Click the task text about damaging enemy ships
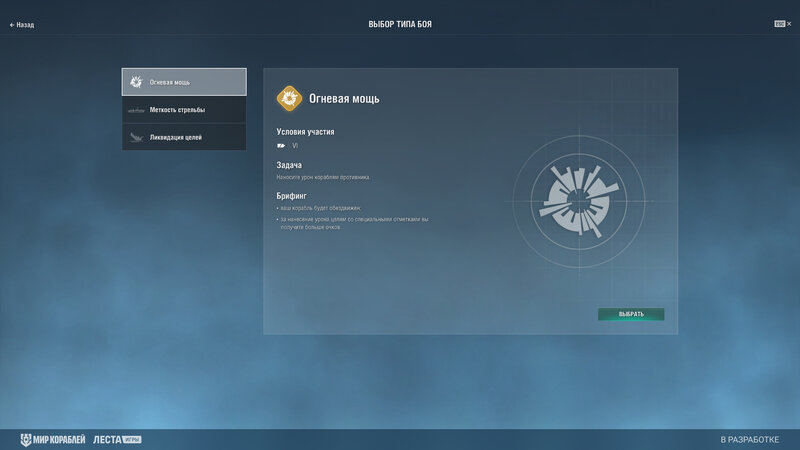Screen dimensions: 800x450 323,178
